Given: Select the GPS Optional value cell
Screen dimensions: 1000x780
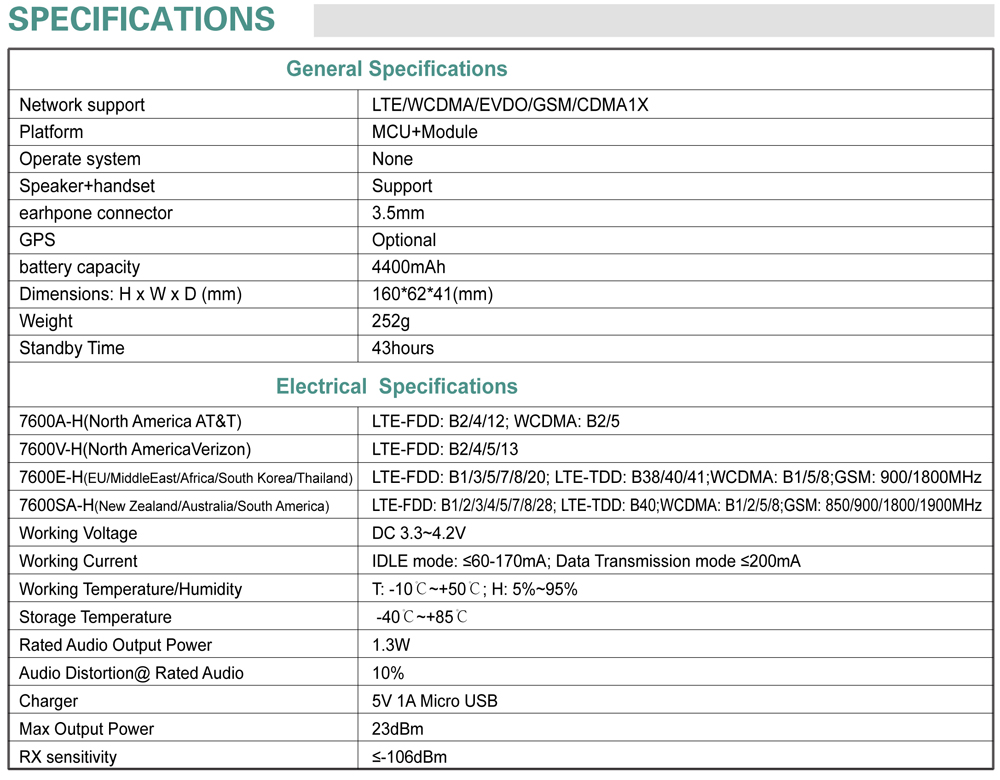Looking at the screenshot, I should pos(404,240).
